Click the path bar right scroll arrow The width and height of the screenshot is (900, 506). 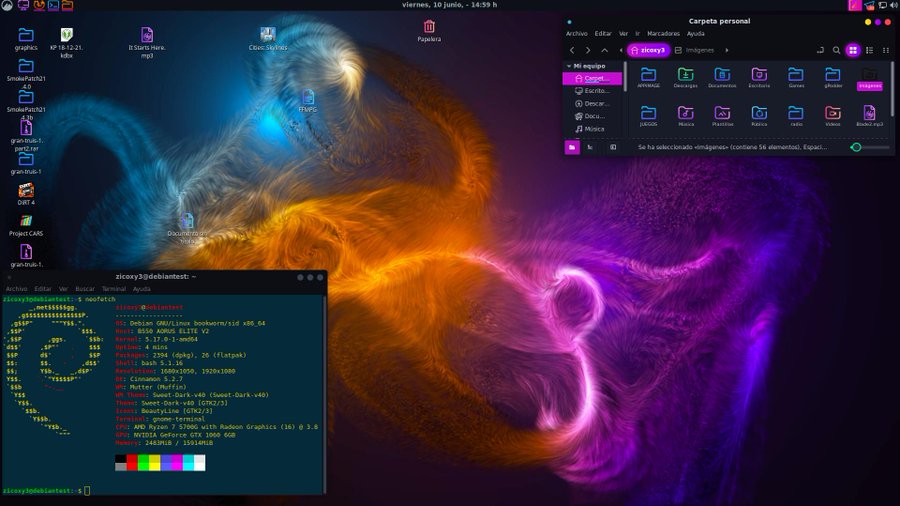[727, 50]
